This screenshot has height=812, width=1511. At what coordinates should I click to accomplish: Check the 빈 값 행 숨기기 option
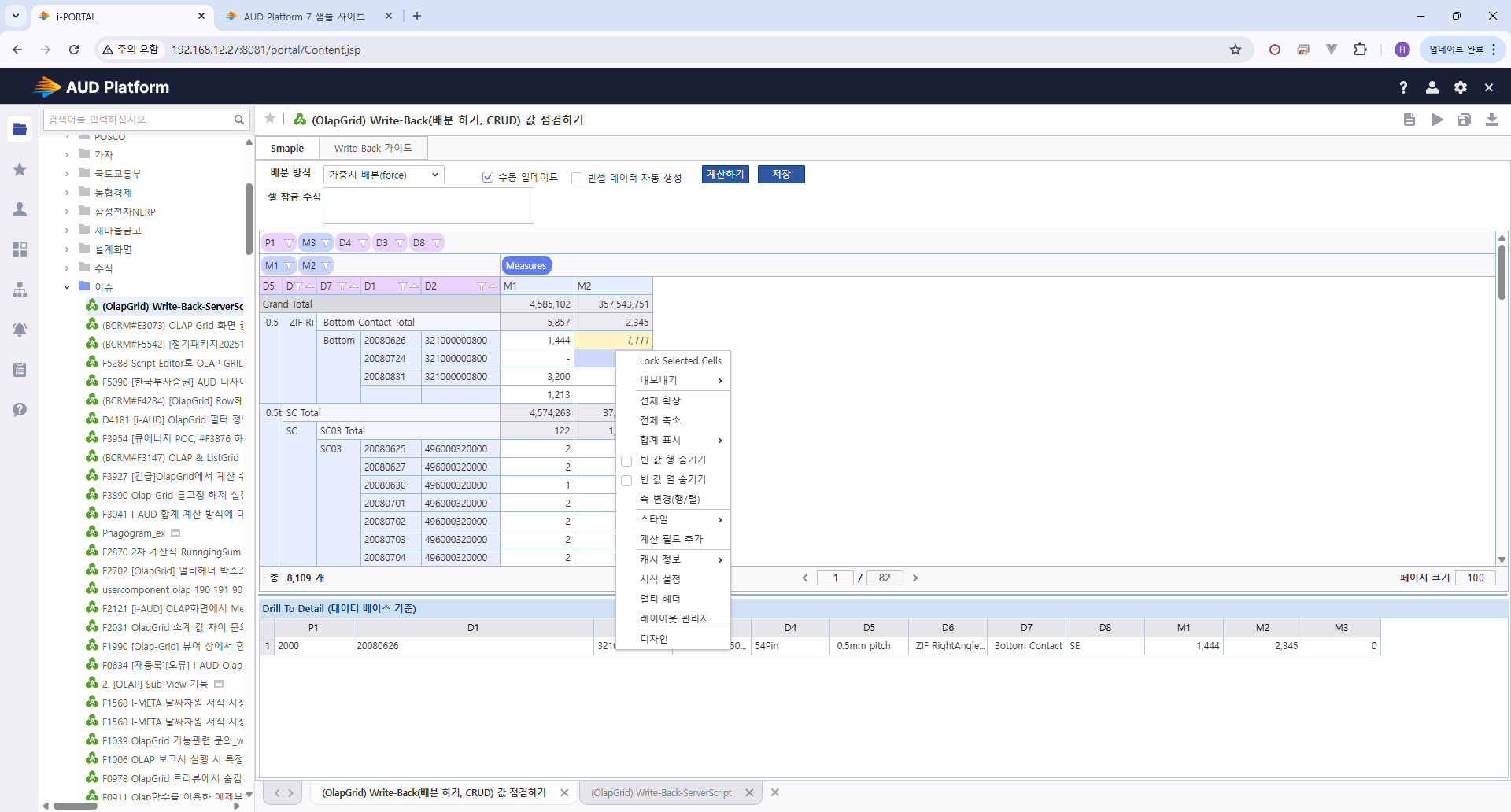[627, 460]
